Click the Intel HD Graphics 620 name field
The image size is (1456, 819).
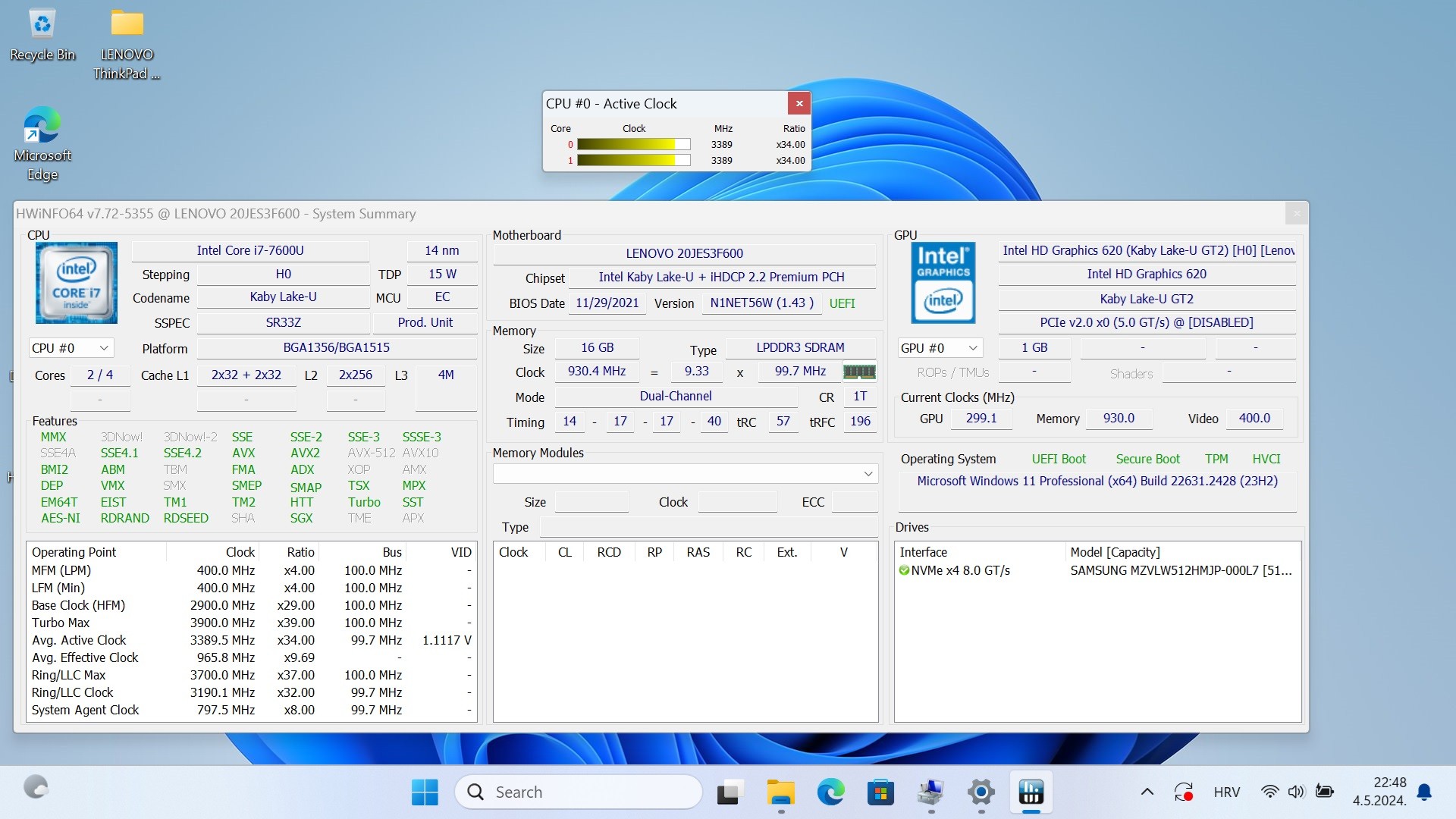point(1146,275)
